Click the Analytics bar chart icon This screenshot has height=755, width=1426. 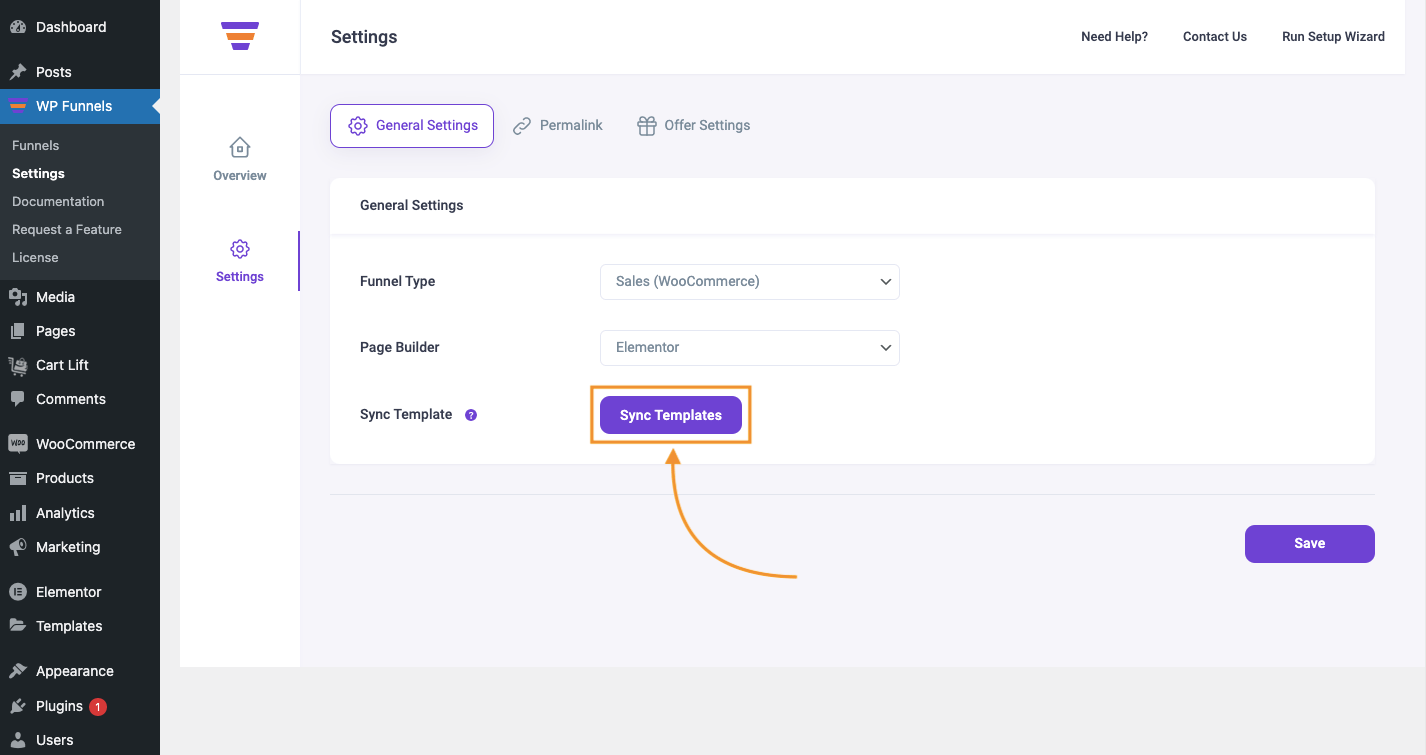(18, 513)
